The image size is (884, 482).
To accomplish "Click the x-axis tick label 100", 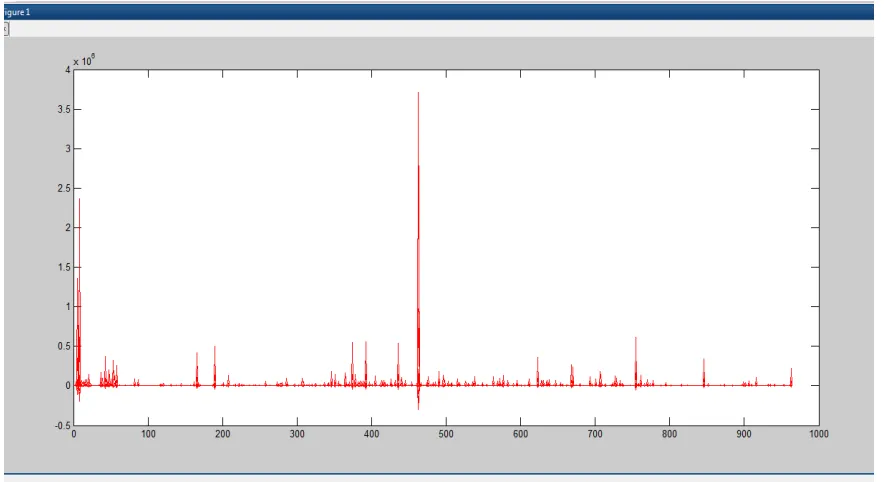I will coord(148,434).
